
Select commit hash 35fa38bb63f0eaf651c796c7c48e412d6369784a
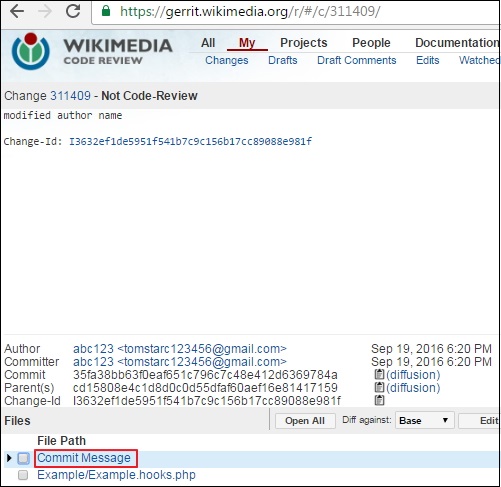205,375
